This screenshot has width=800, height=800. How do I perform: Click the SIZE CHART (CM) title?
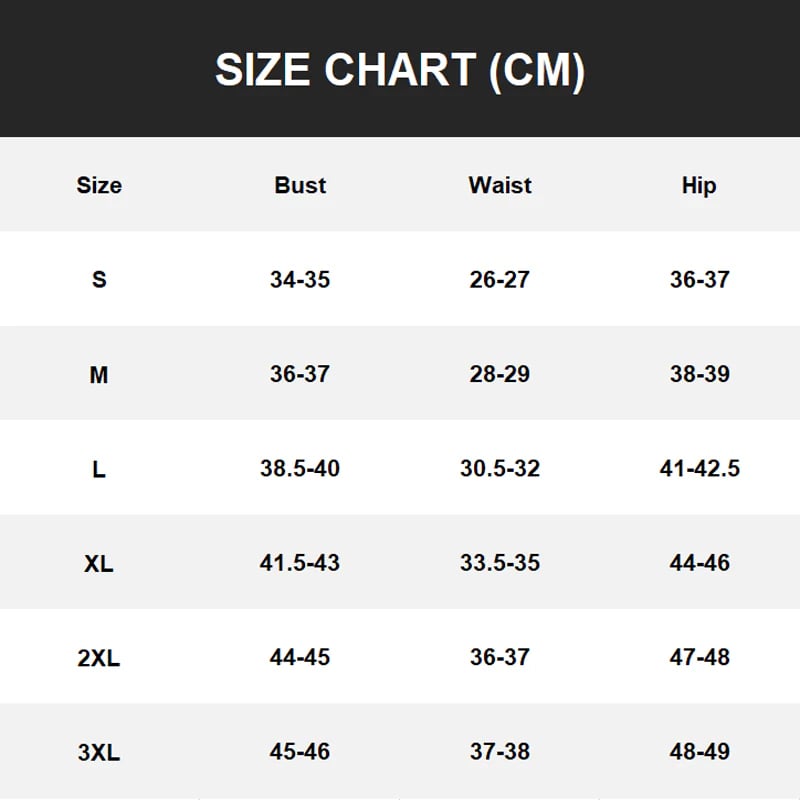400,70
